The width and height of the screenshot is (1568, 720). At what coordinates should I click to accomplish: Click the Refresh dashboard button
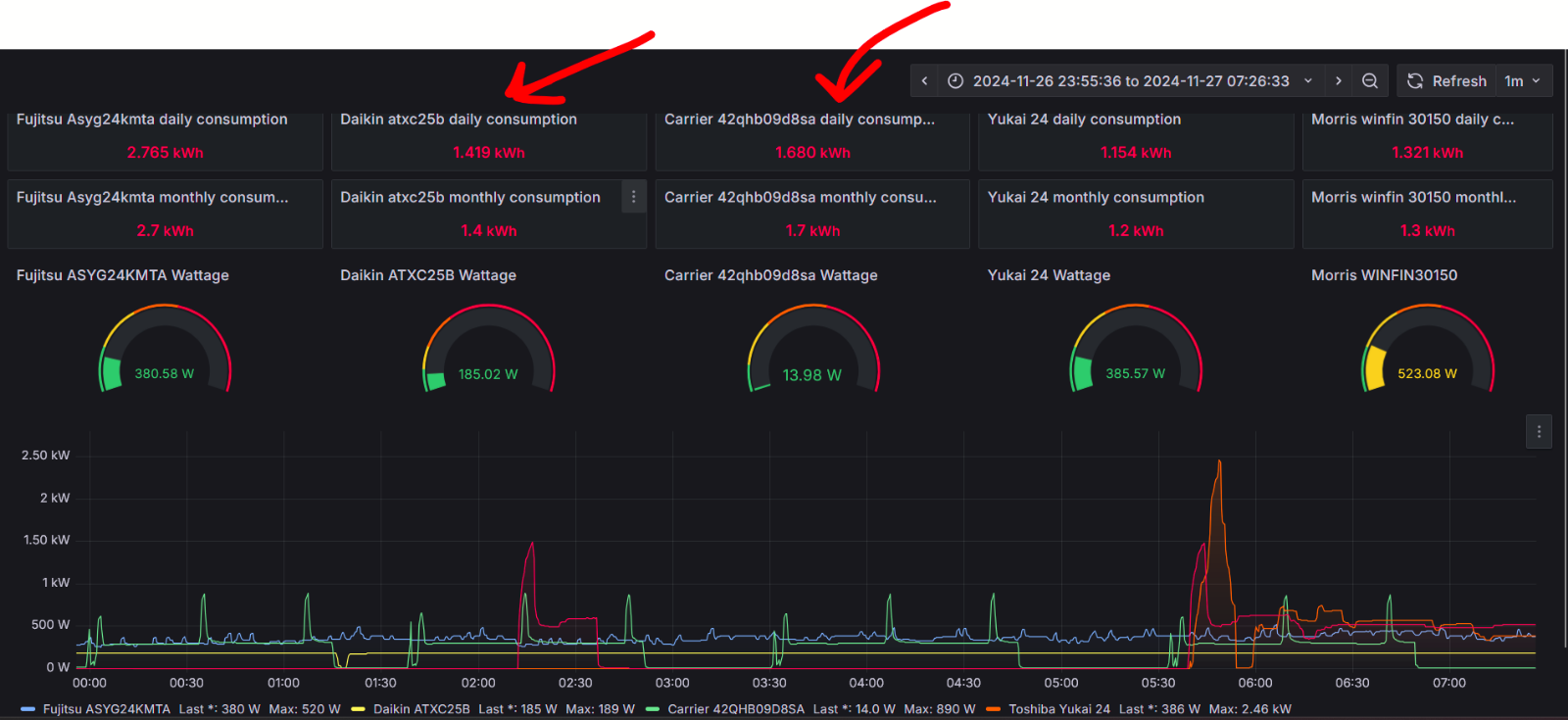tap(1448, 81)
